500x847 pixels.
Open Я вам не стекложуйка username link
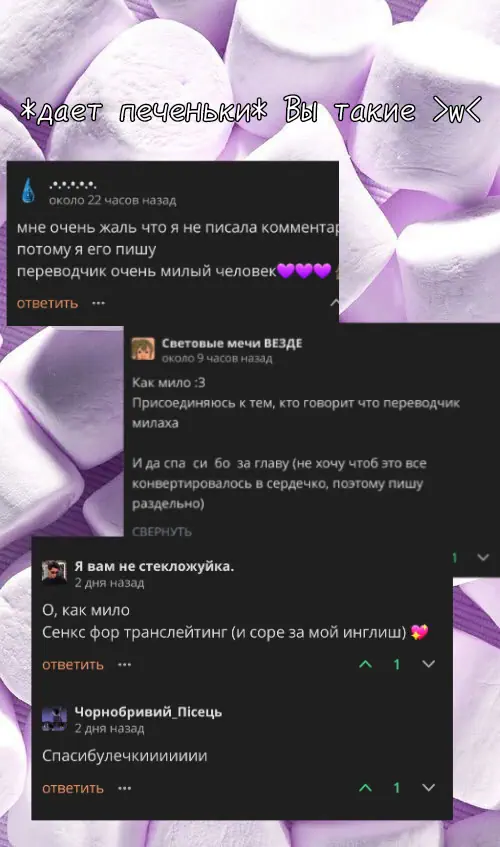[x=154, y=567]
